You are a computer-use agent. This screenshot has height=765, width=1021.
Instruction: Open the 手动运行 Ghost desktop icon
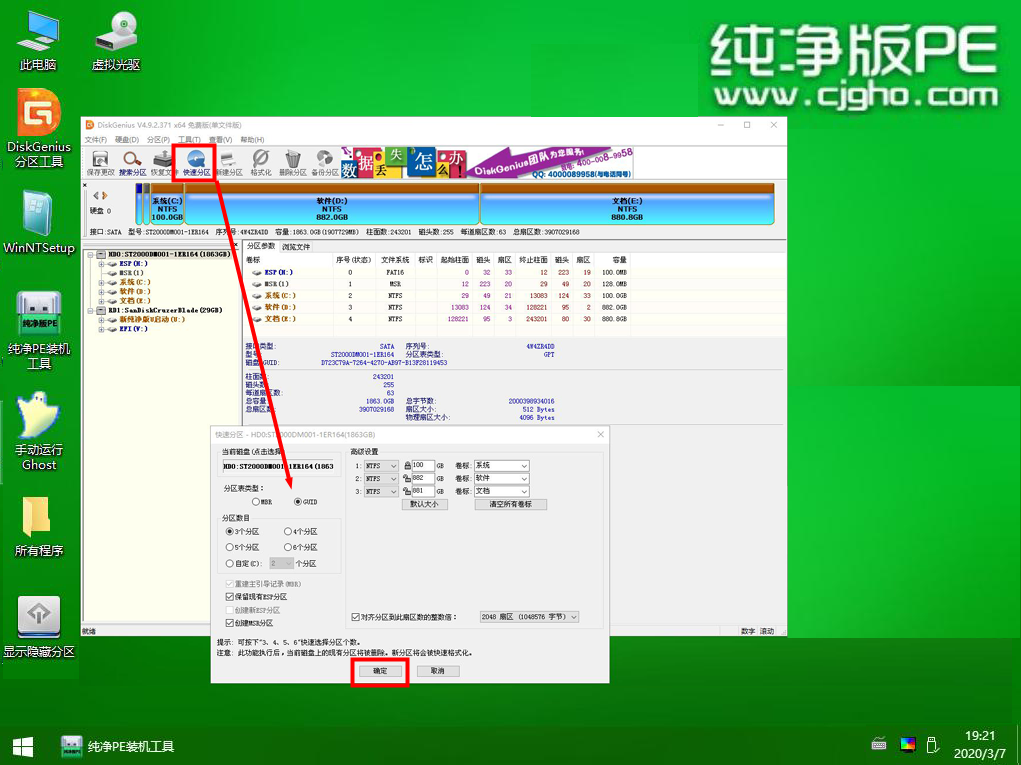38,432
